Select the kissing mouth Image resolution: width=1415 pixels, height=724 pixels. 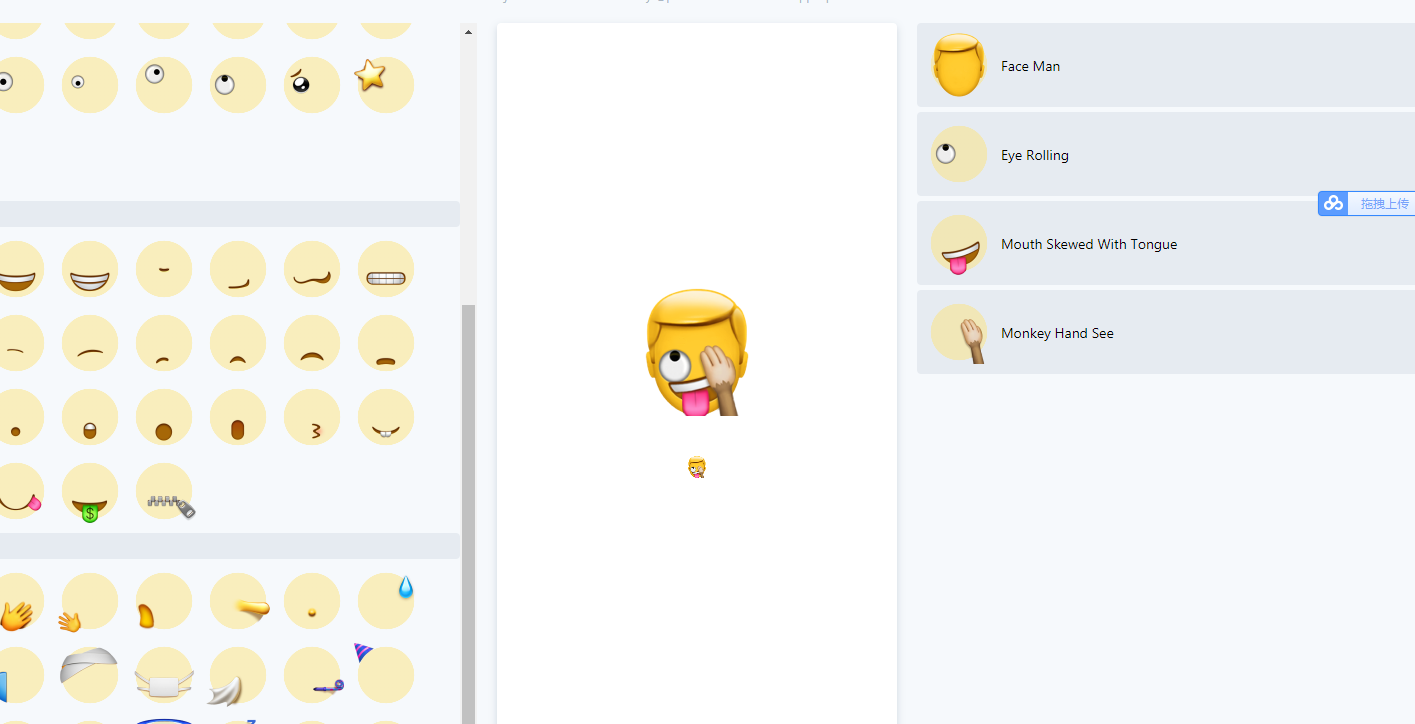(x=312, y=417)
